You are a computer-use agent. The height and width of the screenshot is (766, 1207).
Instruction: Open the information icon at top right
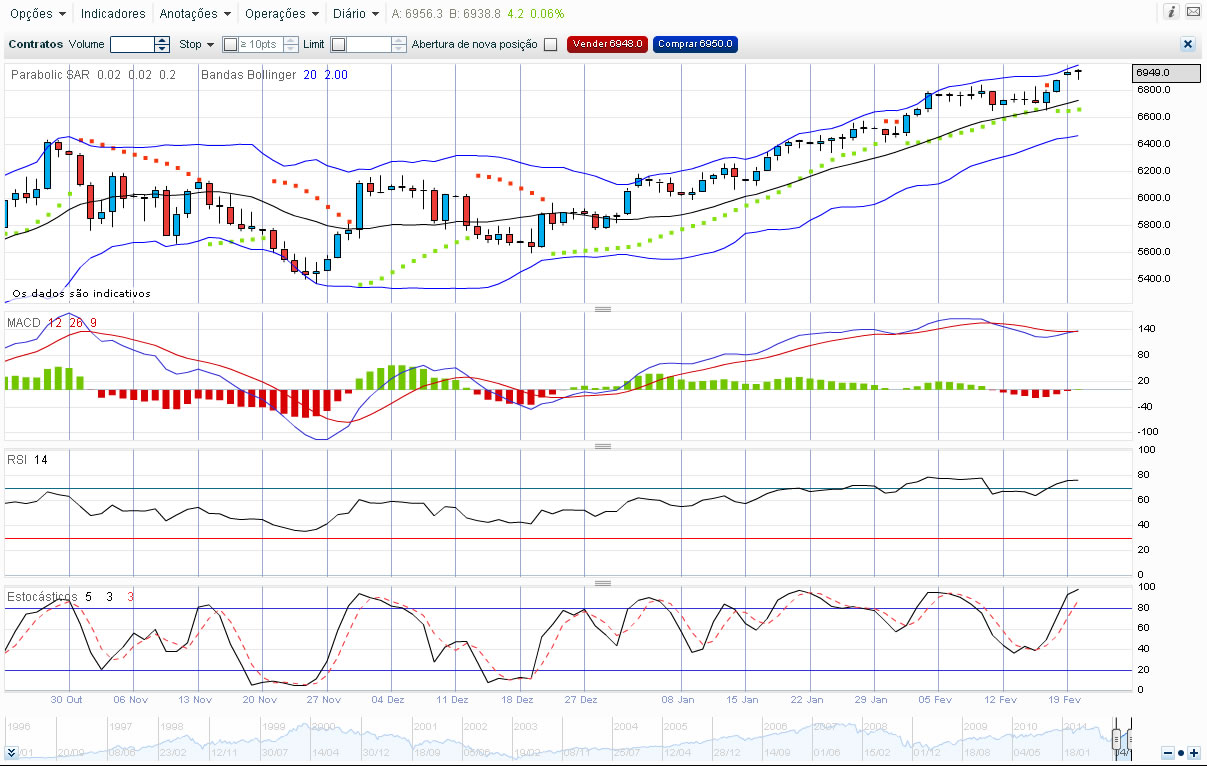coord(1171,12)
